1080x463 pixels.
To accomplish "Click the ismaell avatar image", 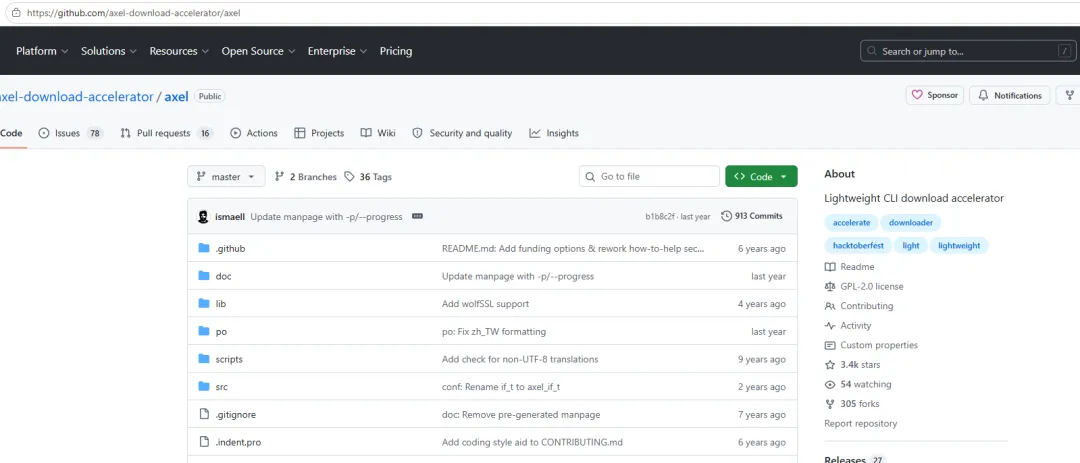I will [203, 216].
